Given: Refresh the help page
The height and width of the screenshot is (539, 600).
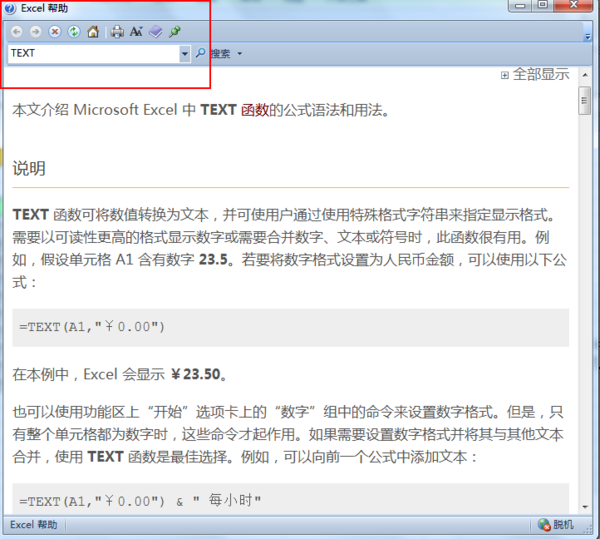Looking at the screenshot, I should pos(74,32).
